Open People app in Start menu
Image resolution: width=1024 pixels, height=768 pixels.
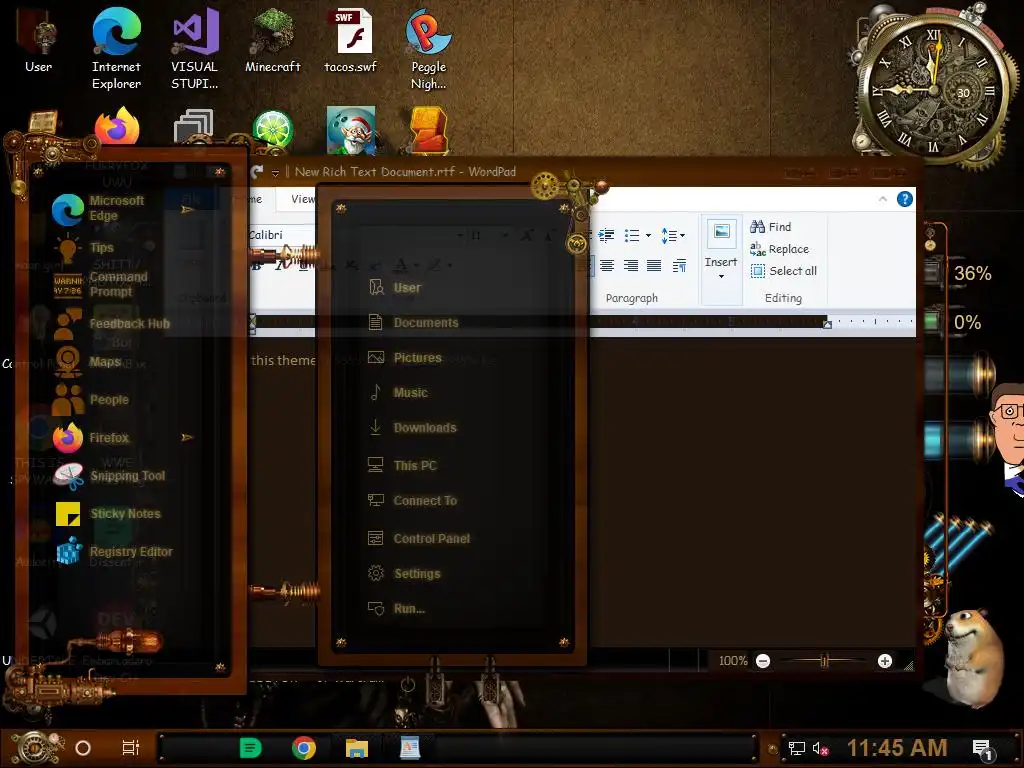(x=91, y=400)
